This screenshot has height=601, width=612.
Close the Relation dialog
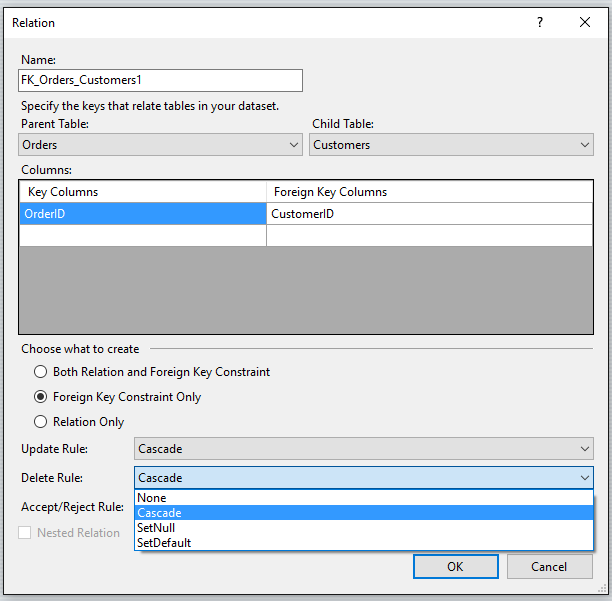point(584,22)
